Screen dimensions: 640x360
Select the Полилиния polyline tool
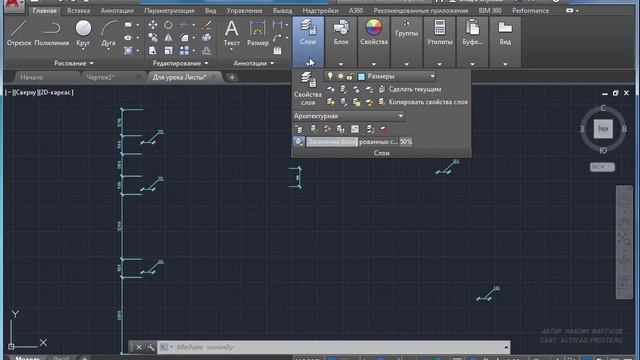[51, 33]
